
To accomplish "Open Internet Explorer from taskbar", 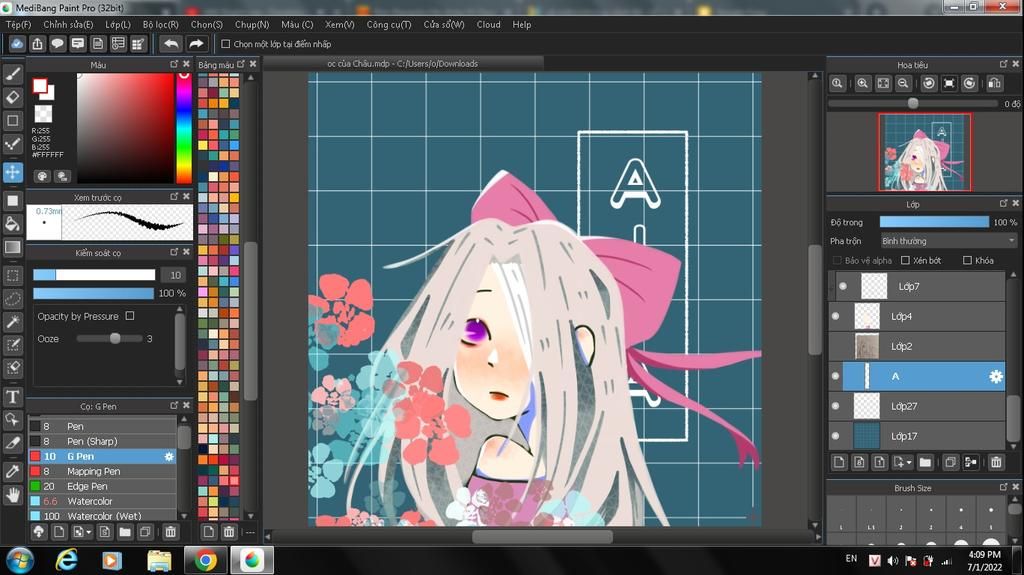I will (66, 561).
